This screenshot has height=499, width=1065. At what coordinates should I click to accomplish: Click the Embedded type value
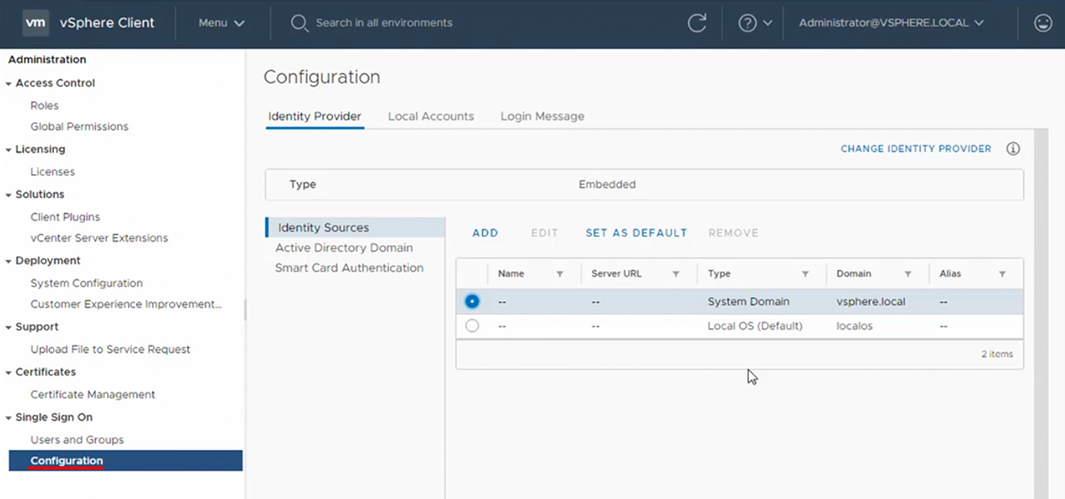(607, 185)
